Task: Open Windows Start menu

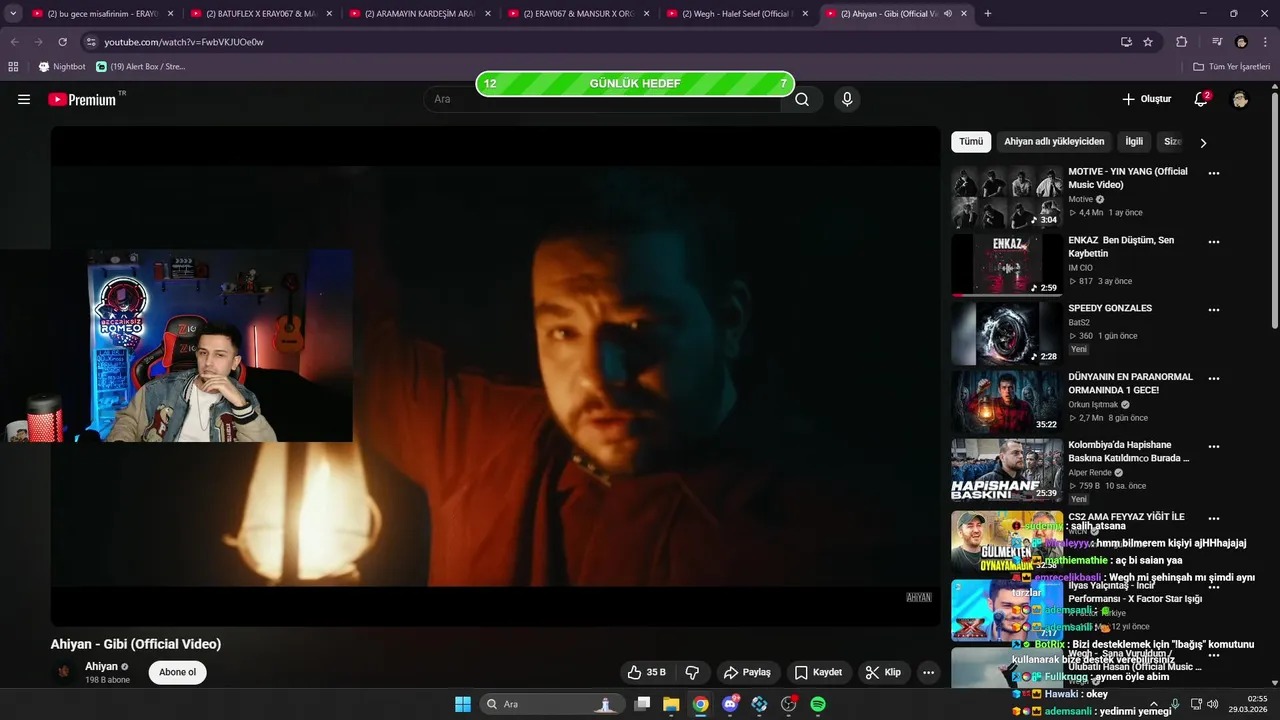Action: point(463,704)
